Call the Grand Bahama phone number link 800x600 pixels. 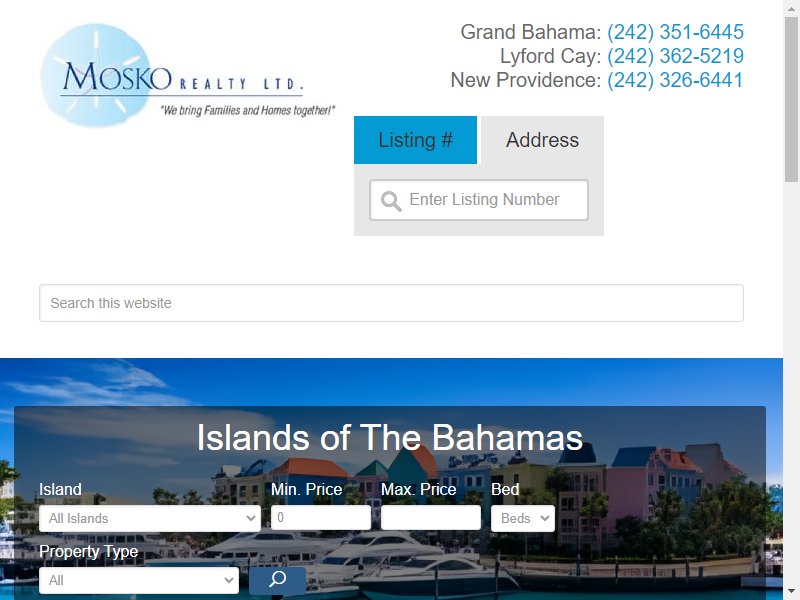(675, 32)
